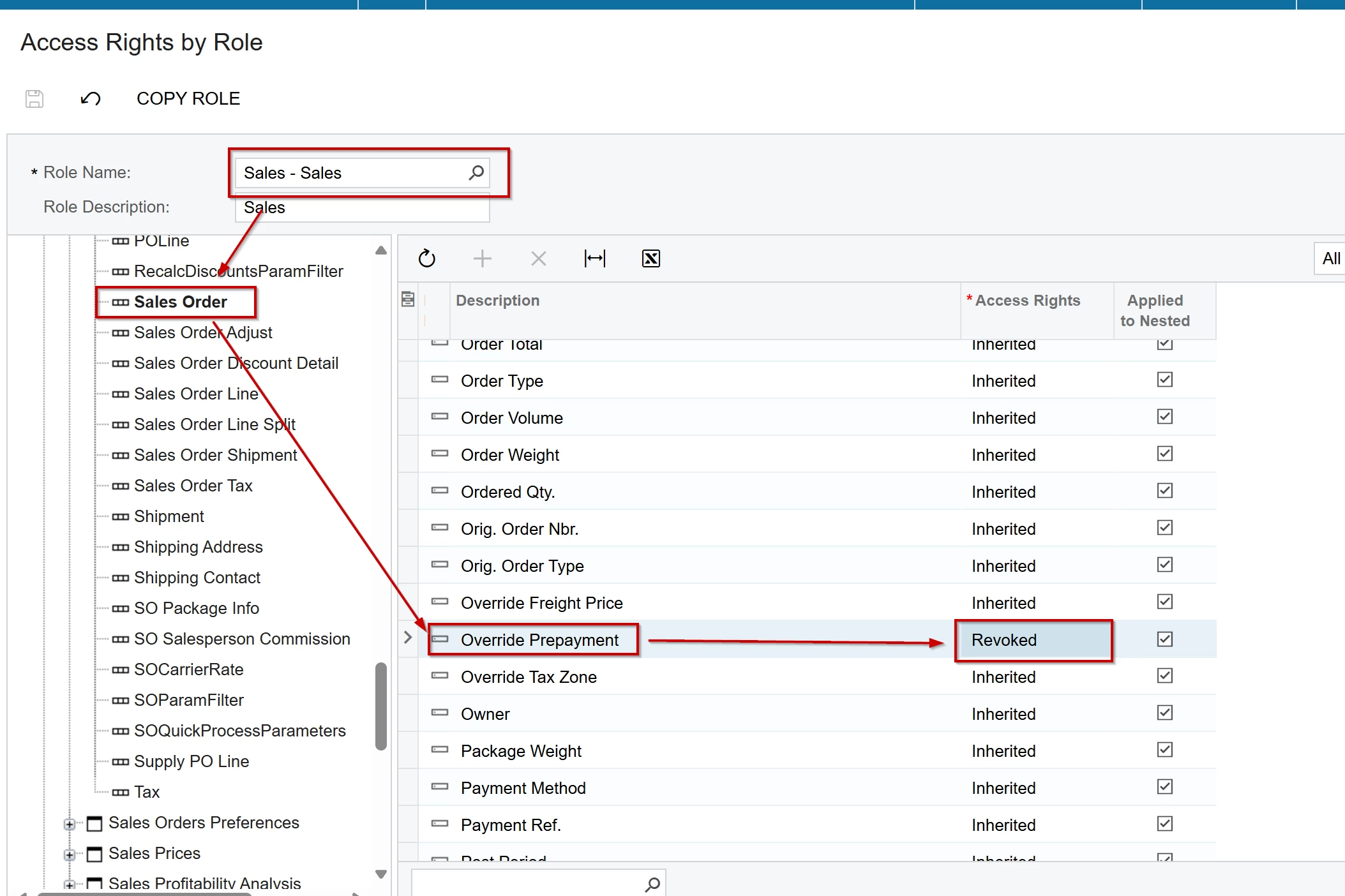
Task: Click the Save disk icon
Action: (34, 99)
